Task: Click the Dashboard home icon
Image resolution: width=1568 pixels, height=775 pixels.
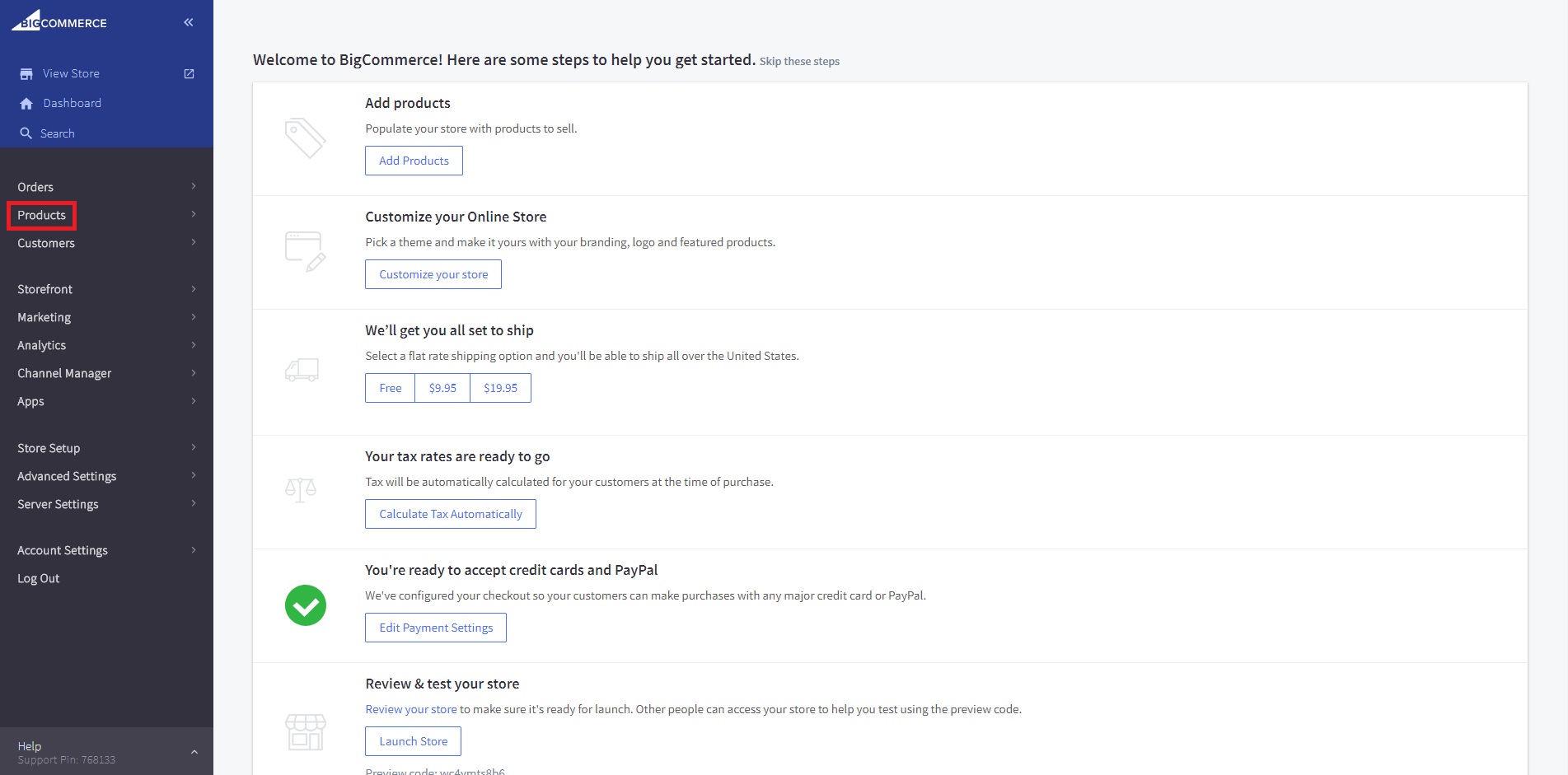Action: point(26,103)
